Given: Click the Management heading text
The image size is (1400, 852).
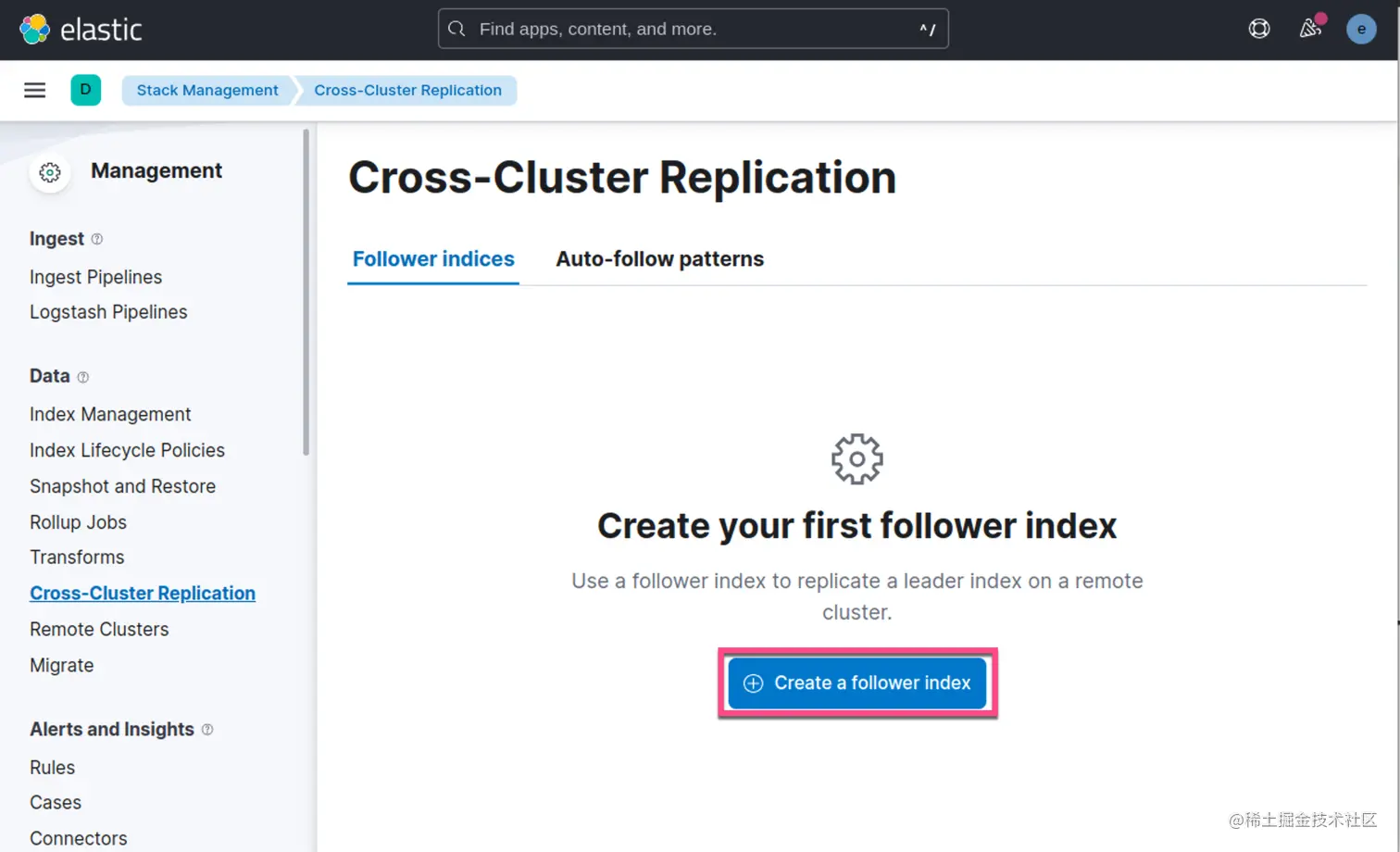Looking at the screenshot, I should point(156,170).
